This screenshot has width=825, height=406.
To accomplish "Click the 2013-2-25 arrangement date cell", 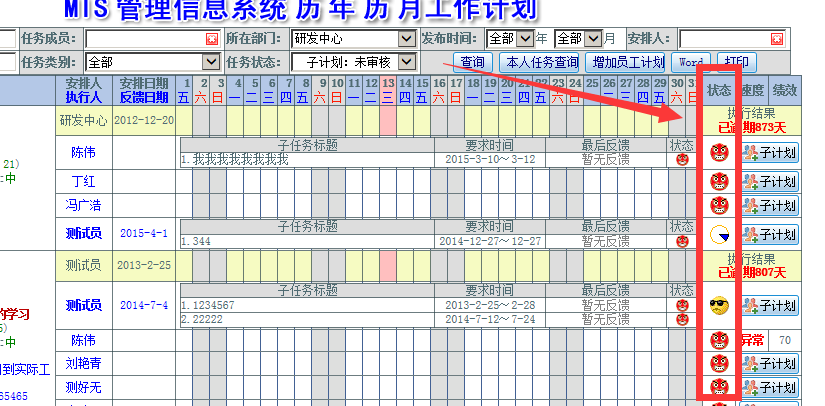I will [144, 265].
